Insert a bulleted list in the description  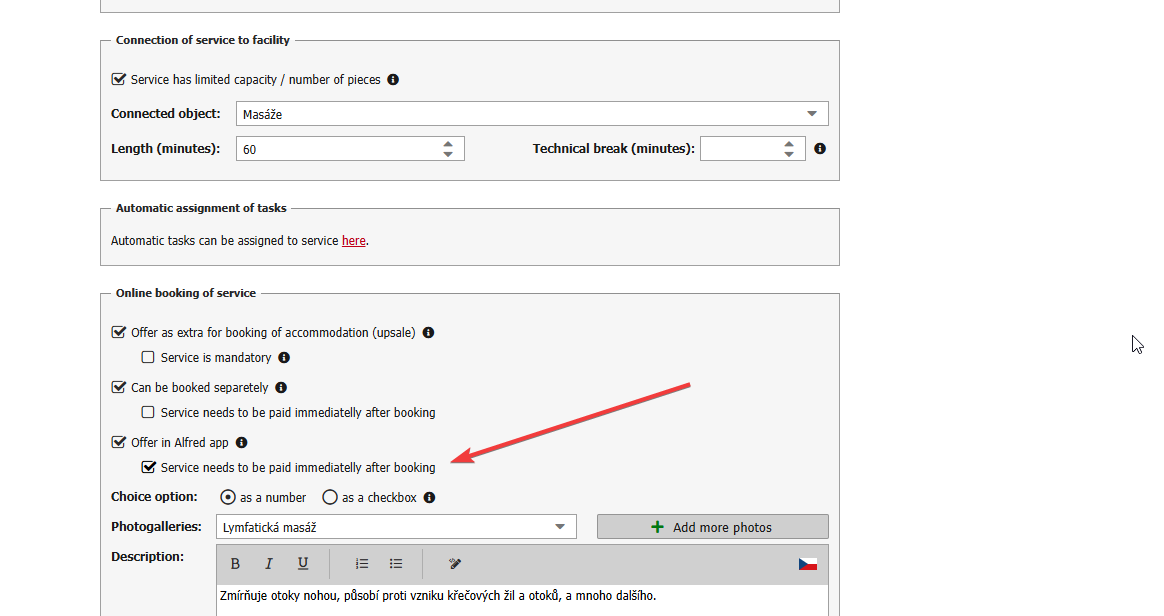click(x=396, y=564)
